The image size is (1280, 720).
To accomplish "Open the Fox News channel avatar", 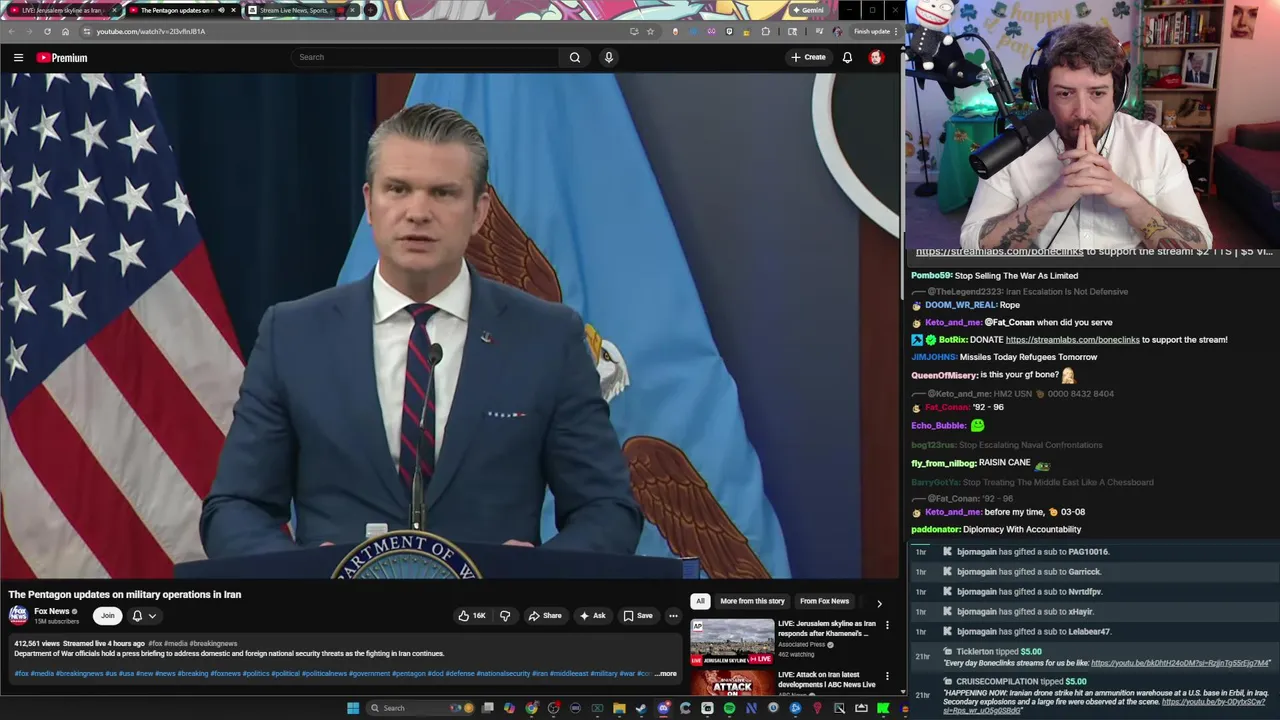I will tap(18, 615).
